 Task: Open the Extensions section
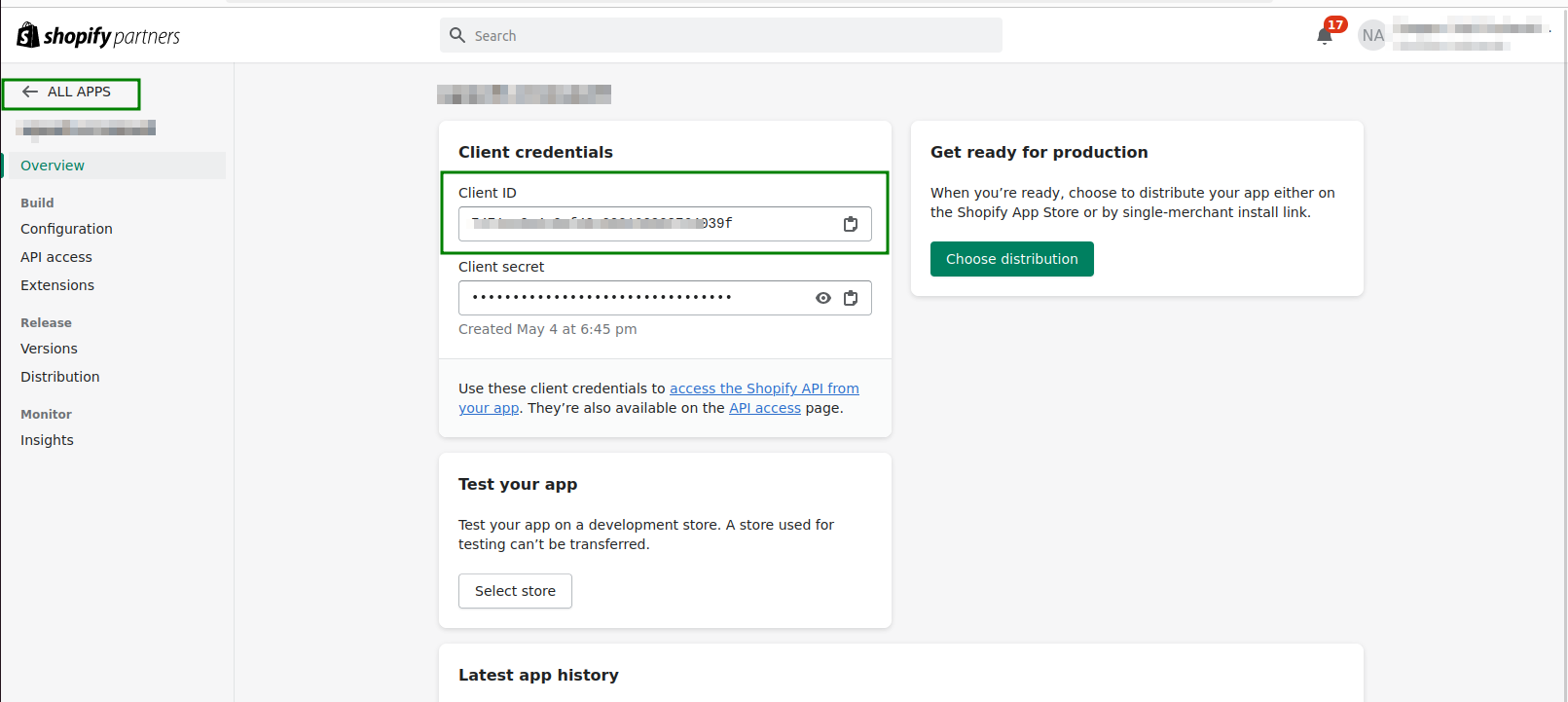[57, 285]
